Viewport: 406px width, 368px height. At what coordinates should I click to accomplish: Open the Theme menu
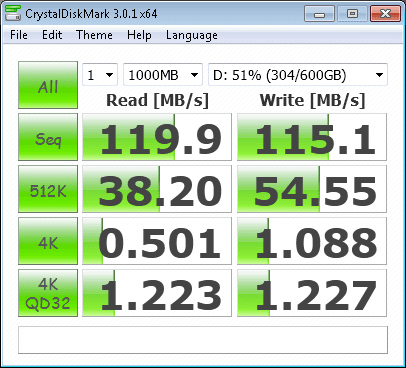click(94, 35)
